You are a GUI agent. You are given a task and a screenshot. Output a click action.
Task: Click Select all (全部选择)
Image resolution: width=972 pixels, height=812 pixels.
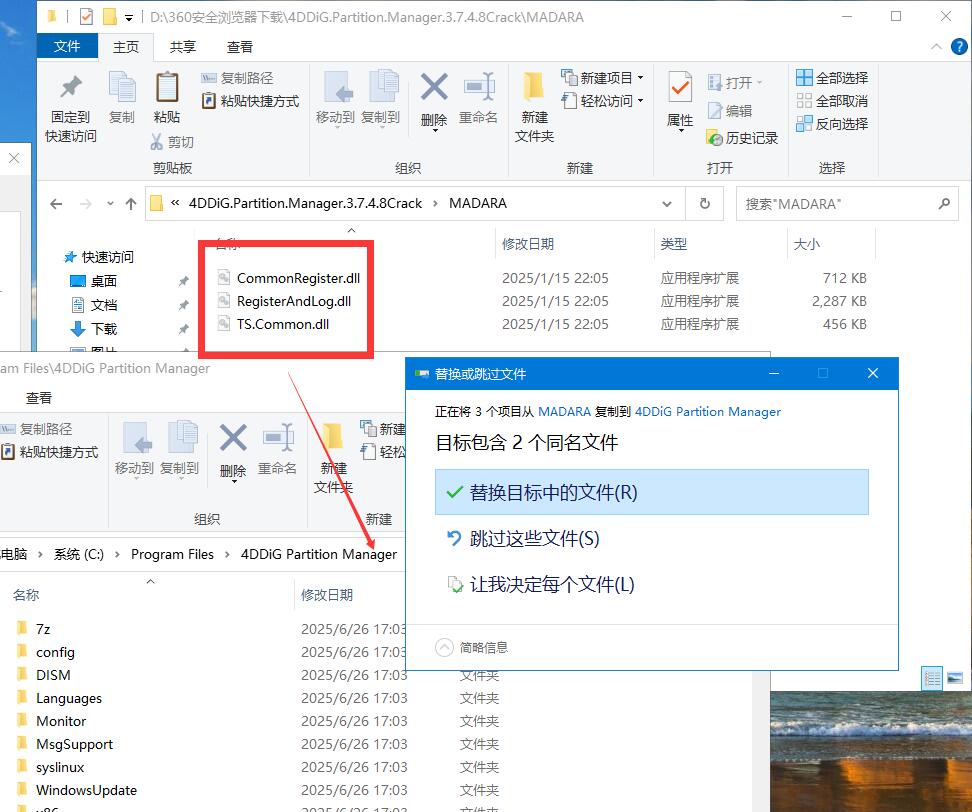pyautogui.click(x=832, y=78)
